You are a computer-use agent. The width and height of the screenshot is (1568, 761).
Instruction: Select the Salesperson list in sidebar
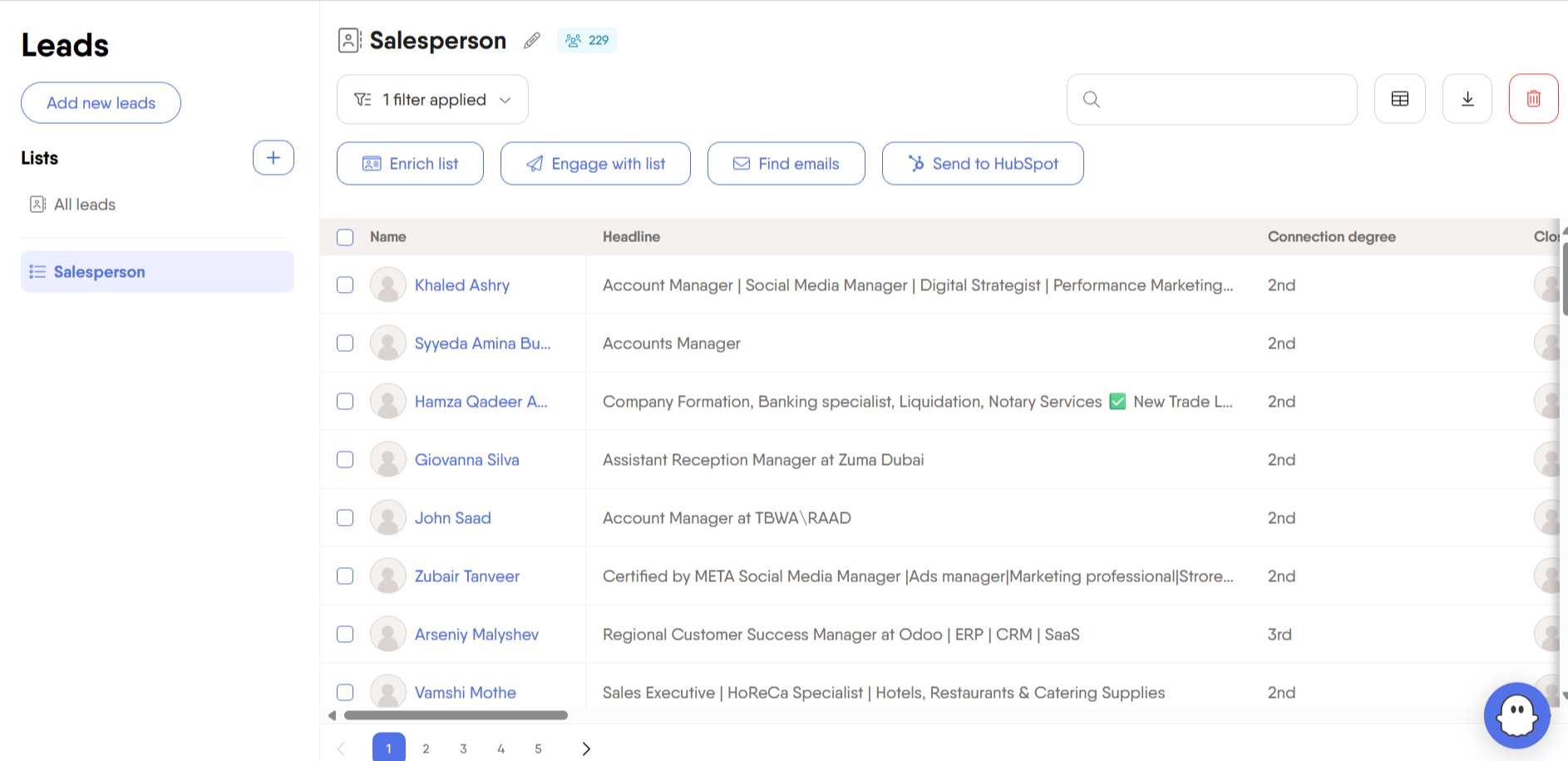coord(99,271)
